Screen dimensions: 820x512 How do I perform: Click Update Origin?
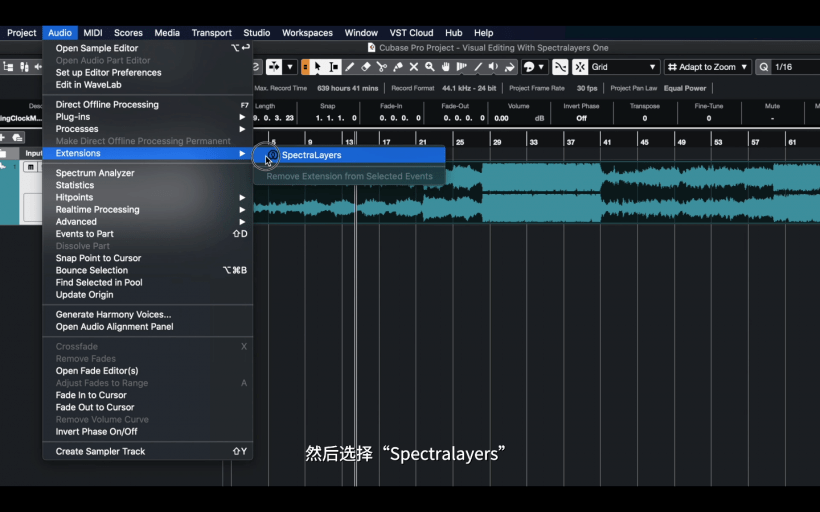(x=149, y=294)
